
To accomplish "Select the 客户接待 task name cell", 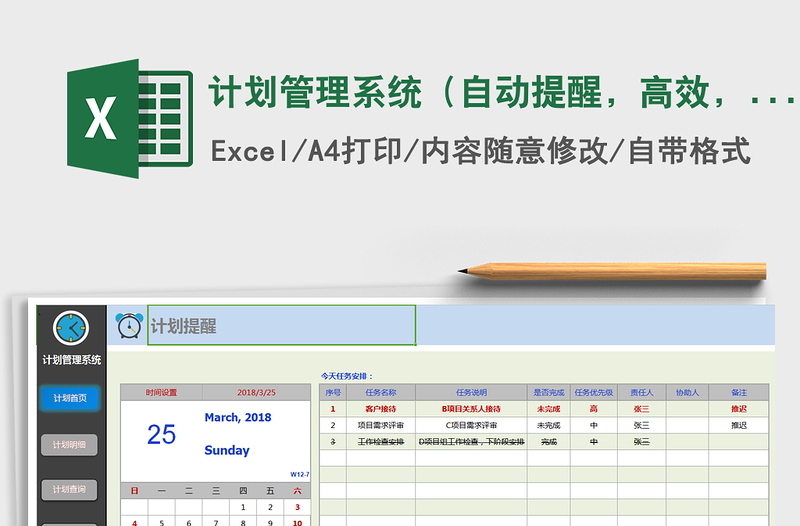I will pyautogui.click(x=381, y=409).
